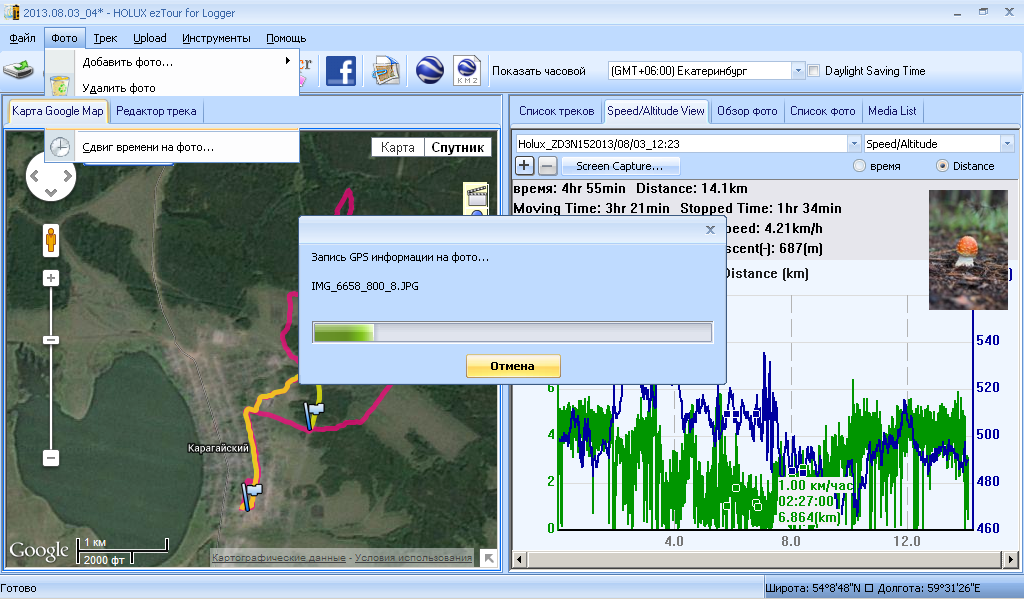Screen dimensions: 1024x600
Task: Switch map to Карта view
Action: [x=397, y=148]
